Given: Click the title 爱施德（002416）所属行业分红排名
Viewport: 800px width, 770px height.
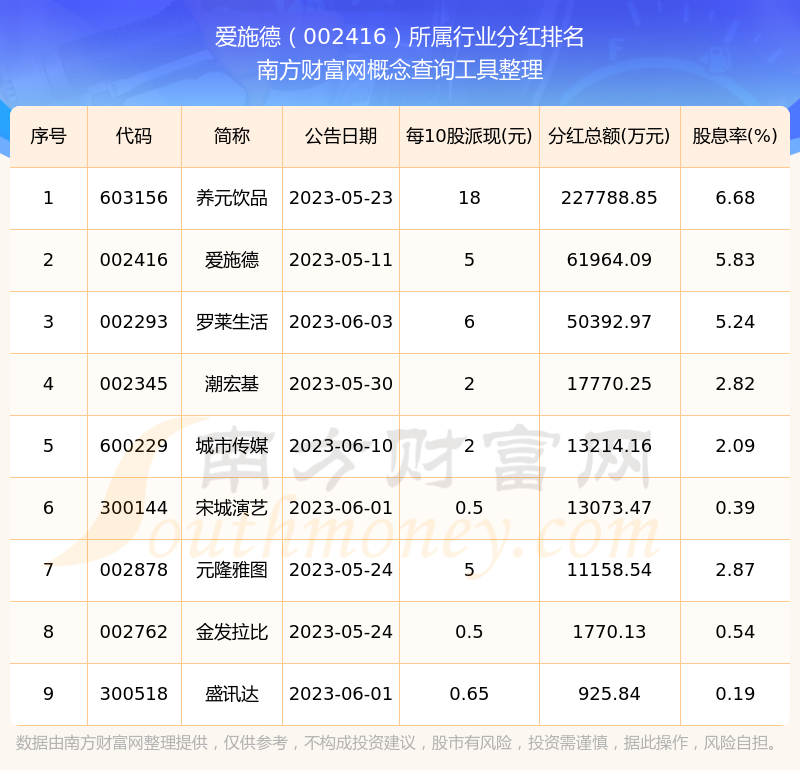Looking at the screenshot, I should [x=400, y=38].
